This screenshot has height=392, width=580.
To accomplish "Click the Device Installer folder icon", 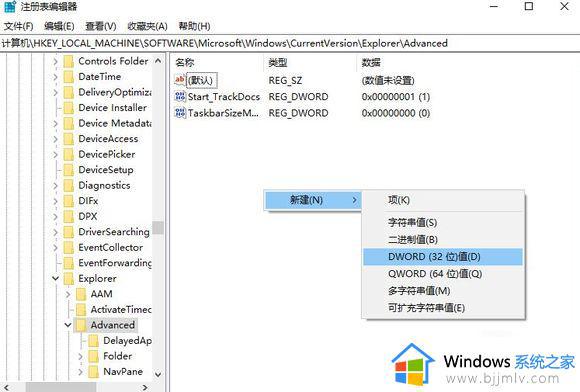I will [69, 108].
